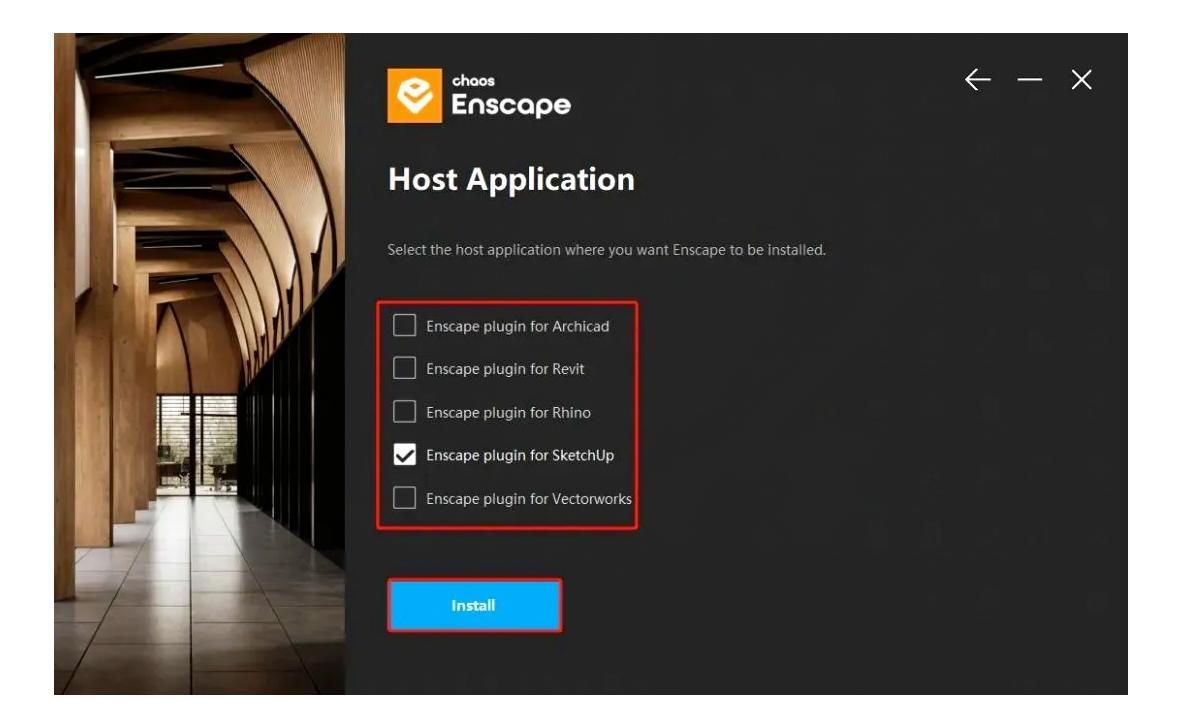
Task: Enable Enscape plugin for Rhino checkbox
Action: [404, 412]
